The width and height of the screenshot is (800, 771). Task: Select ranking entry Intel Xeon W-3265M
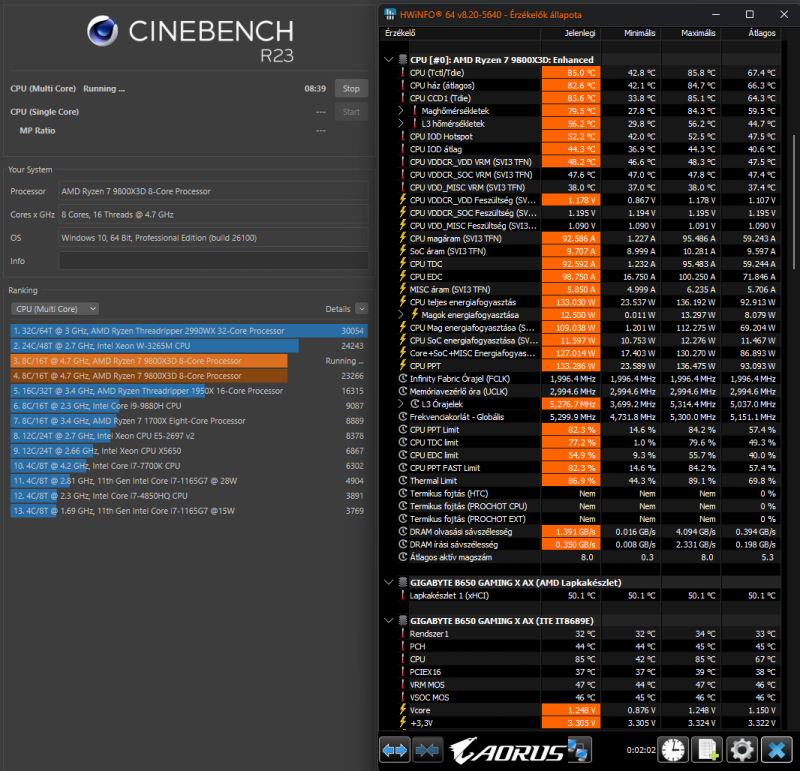189,346
